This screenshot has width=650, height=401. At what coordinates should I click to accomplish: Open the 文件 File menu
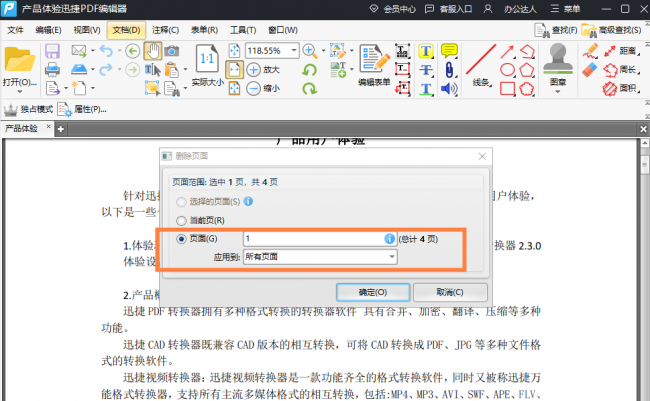pos(15,30)
